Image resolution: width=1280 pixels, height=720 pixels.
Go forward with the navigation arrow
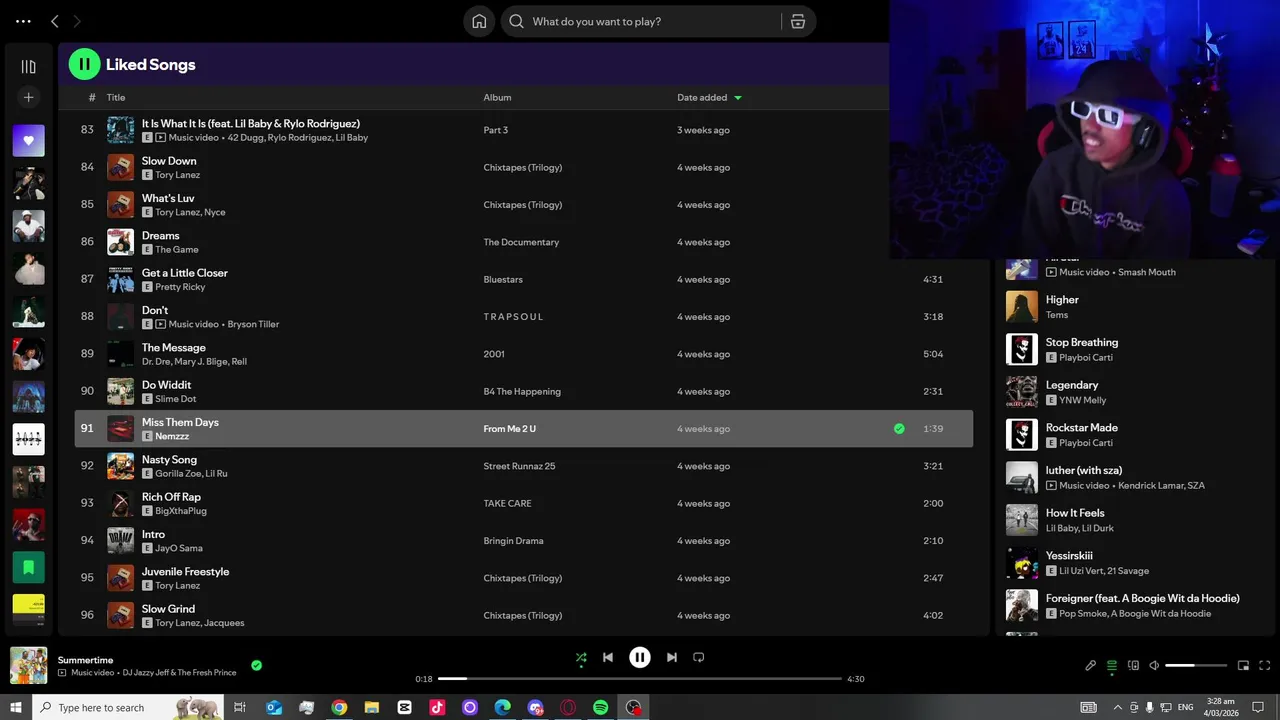77,21
